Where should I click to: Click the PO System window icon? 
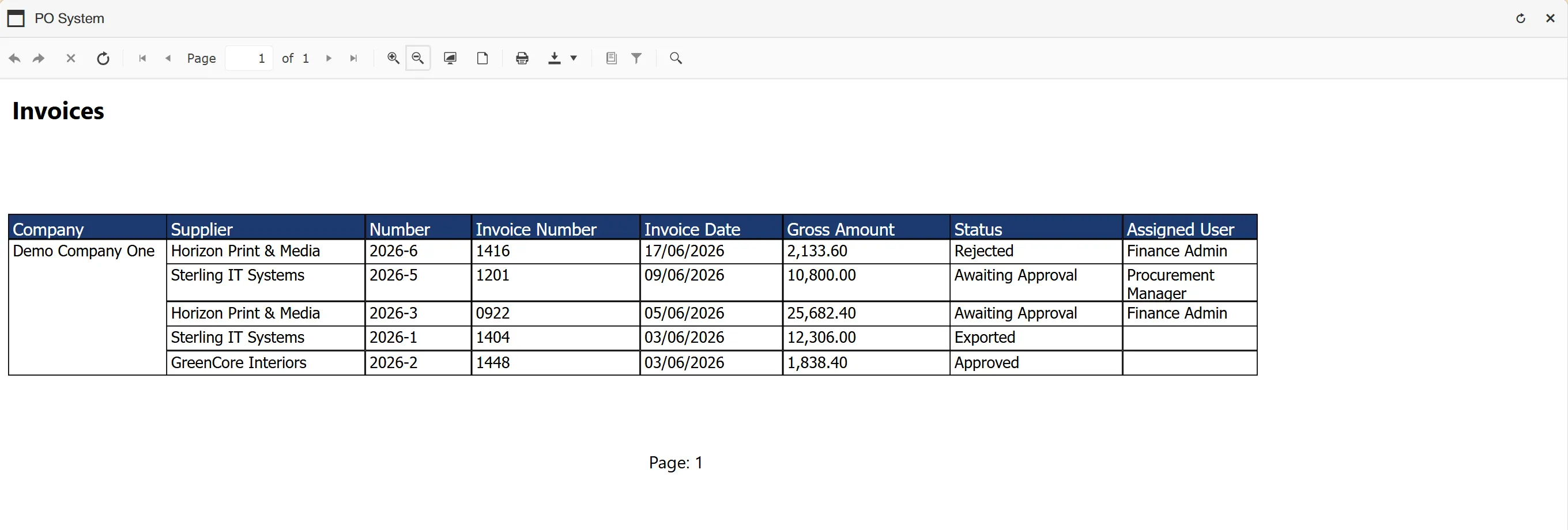pos(16,19)
